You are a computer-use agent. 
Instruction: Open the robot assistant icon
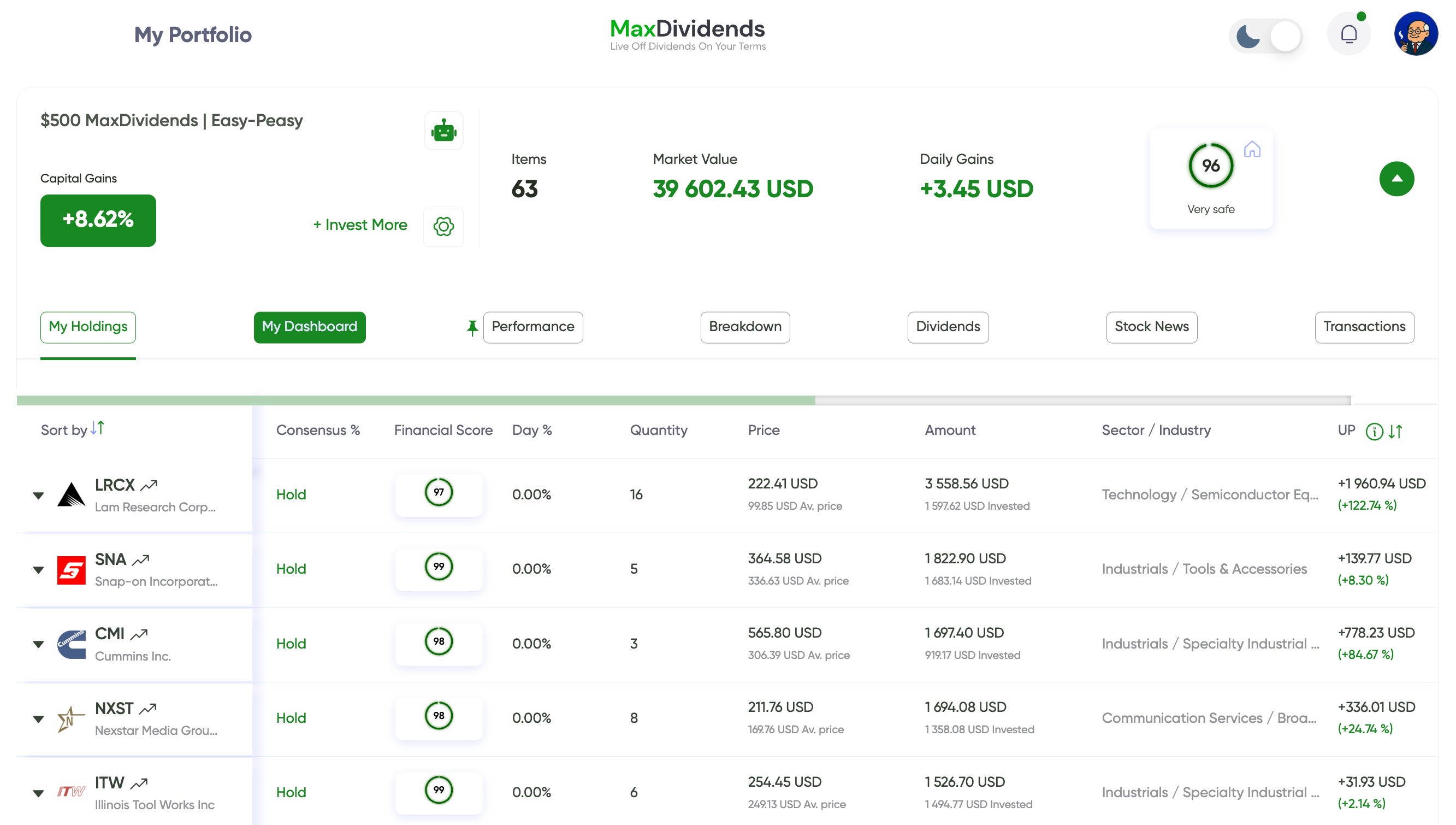443,131
